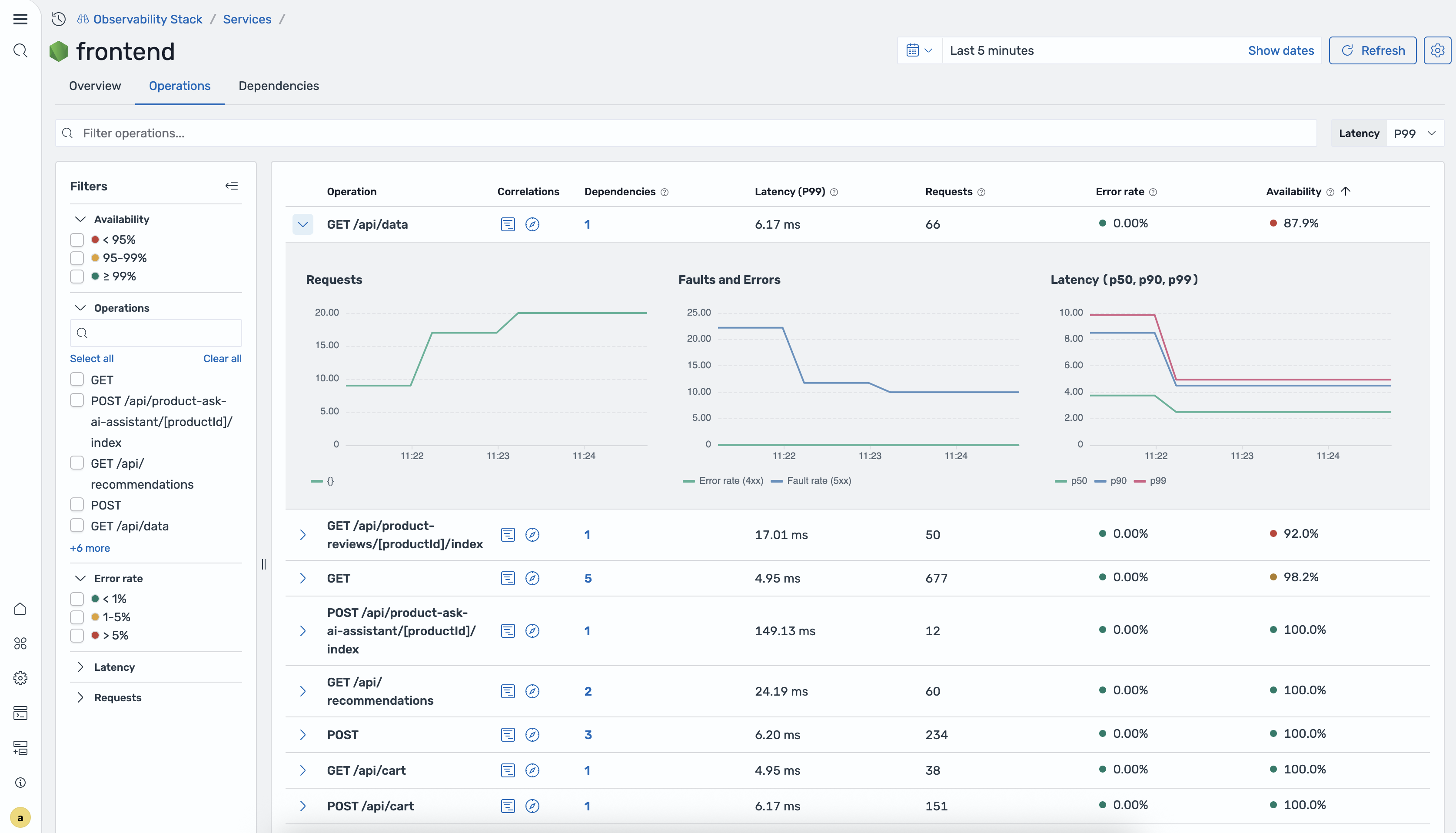This screenshot has width=1456, height=833.
Task: Open the terminal icon in the left sidebar
Action: tap(20, 713)
